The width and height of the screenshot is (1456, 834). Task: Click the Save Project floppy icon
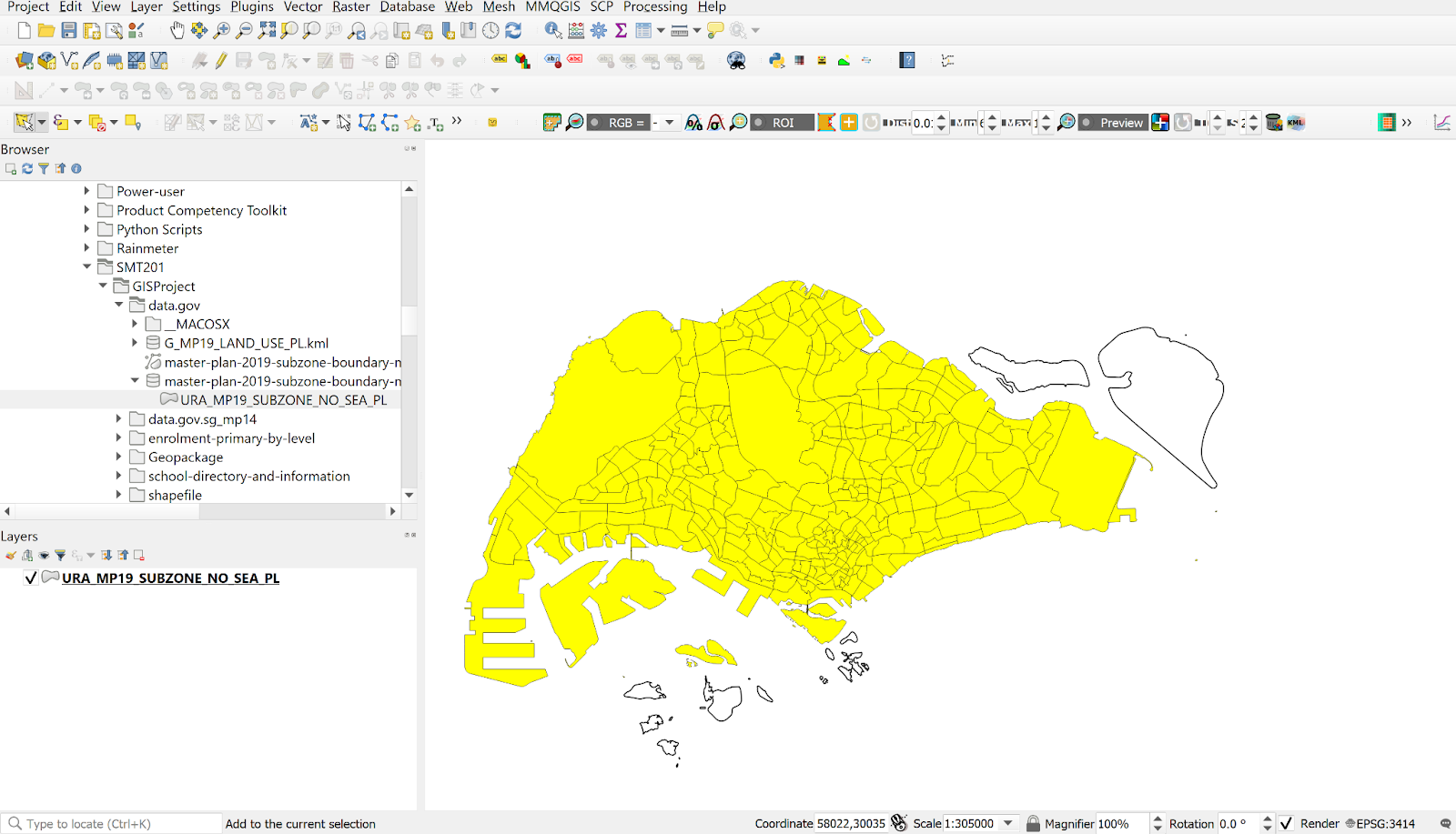coord(69,31)
